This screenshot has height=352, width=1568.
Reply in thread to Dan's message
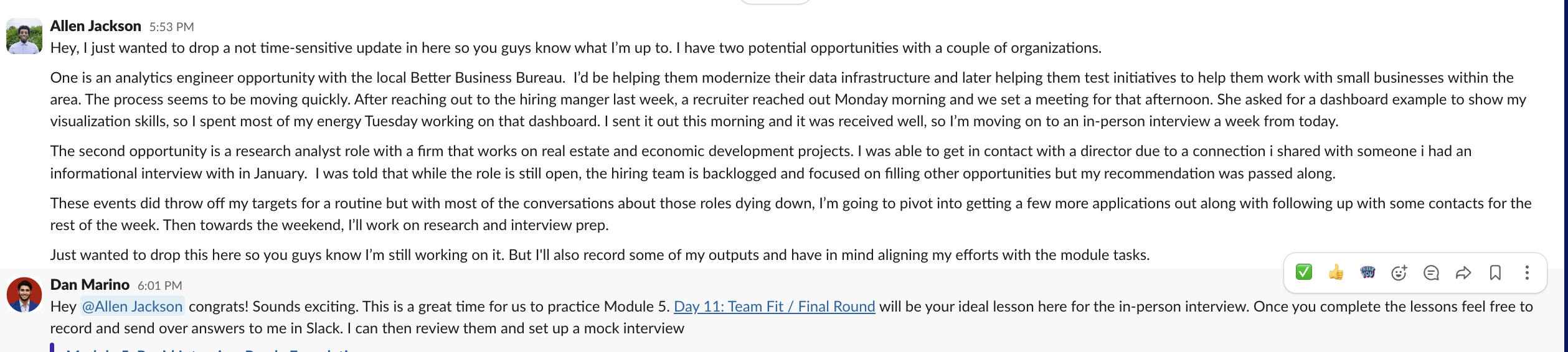tap(1431, 272)
